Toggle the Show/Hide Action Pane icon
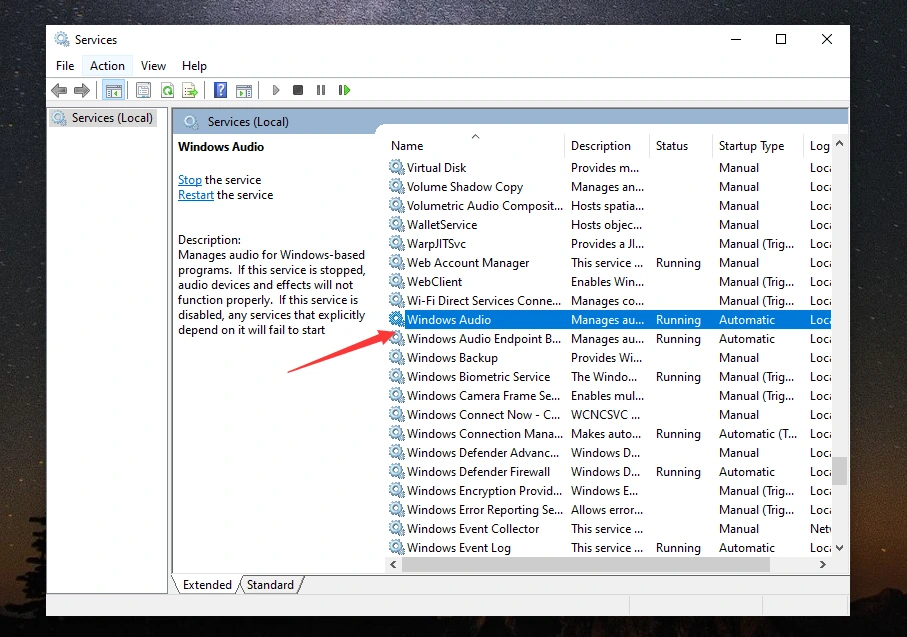This screenshot has width=907, height=637. coord(244,90)
